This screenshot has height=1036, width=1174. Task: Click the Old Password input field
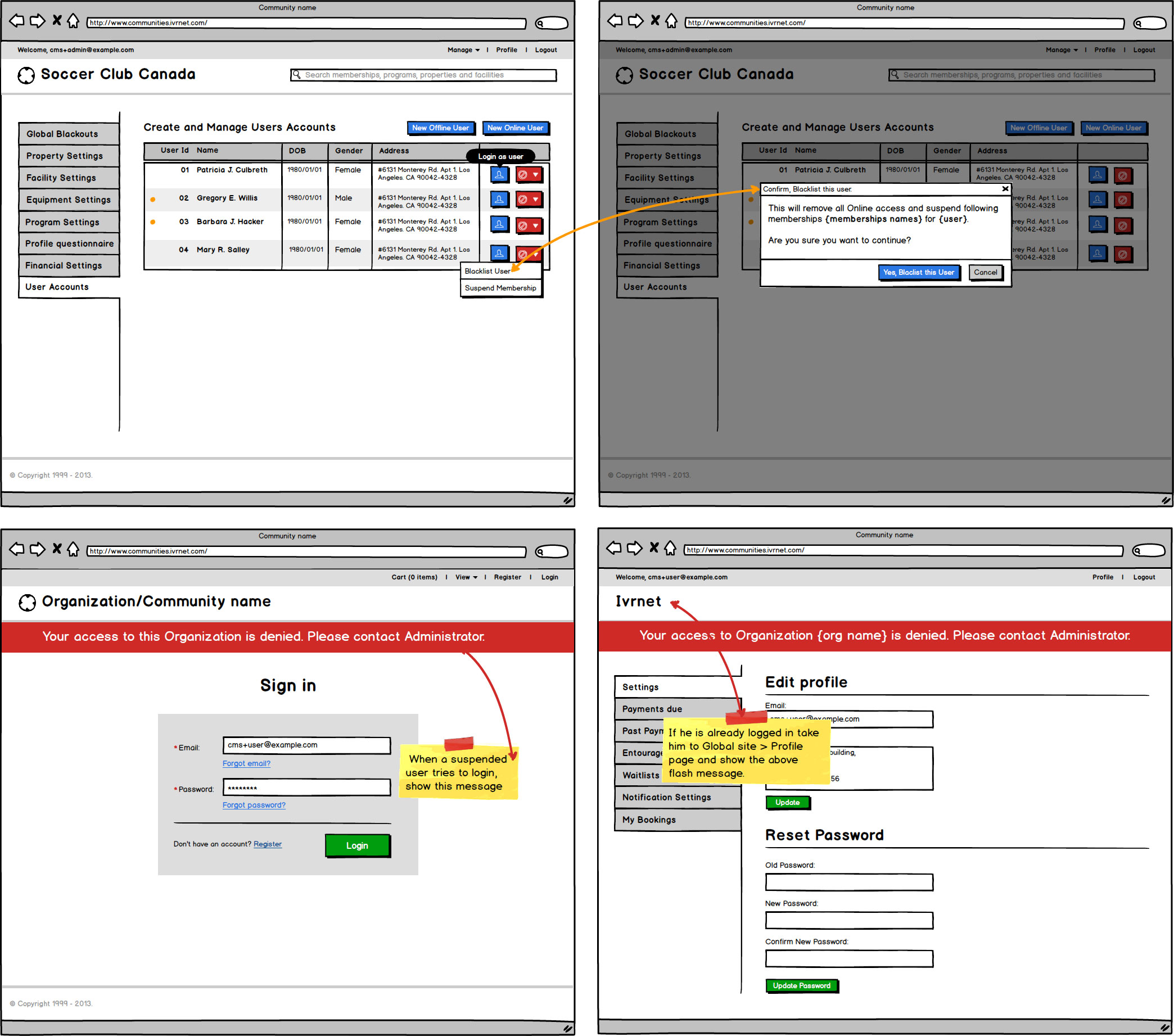point(848,882)
